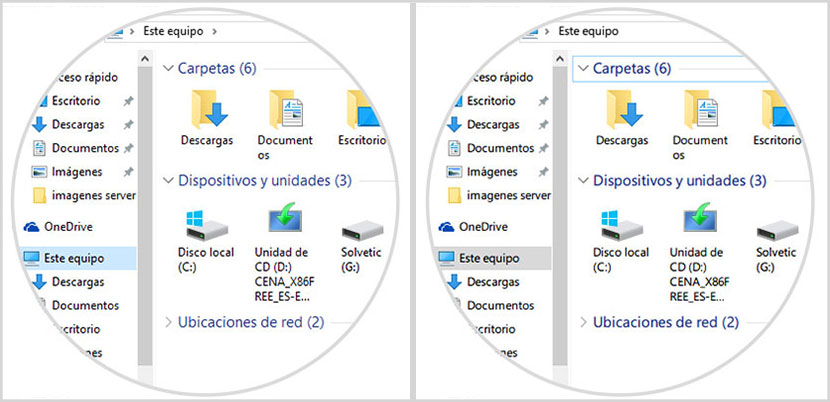Image resolution: width=830 pixels, height=402 pixels.
Task: Open Documentos folder icon in left window
Action: [285, 109]
